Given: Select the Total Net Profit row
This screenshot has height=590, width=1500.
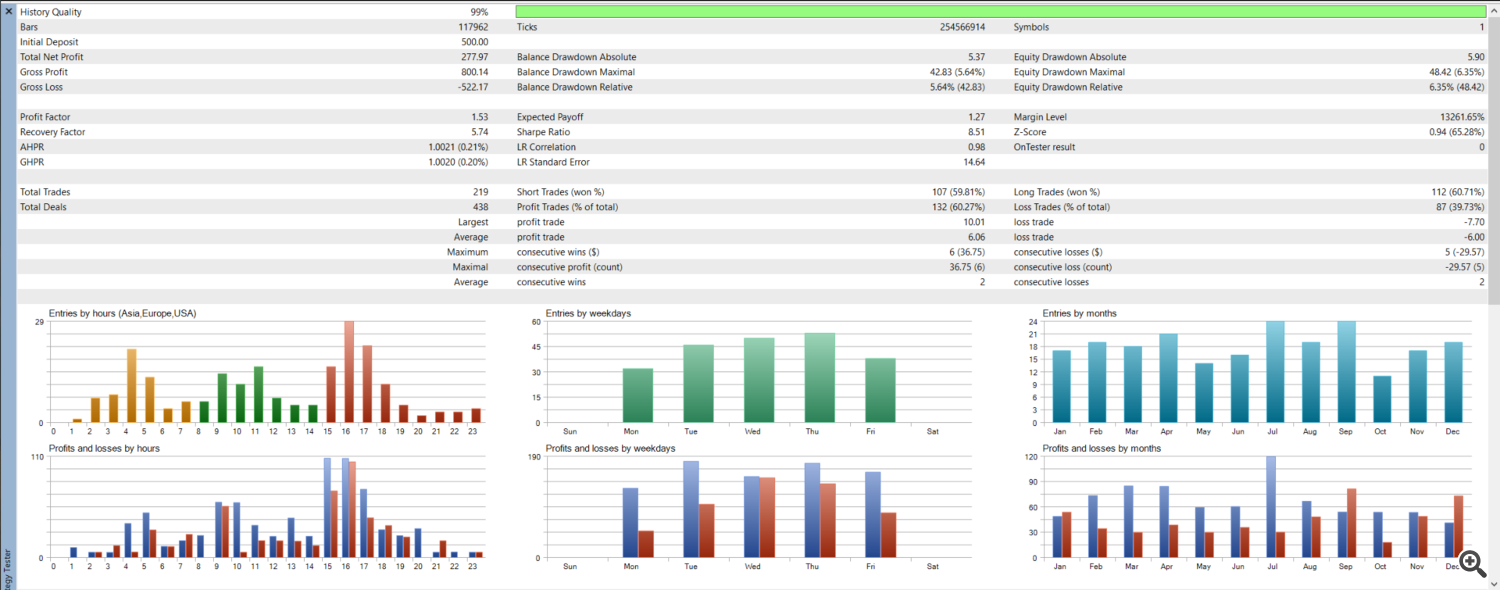Looking at the screenshot, I should [52, 57].
